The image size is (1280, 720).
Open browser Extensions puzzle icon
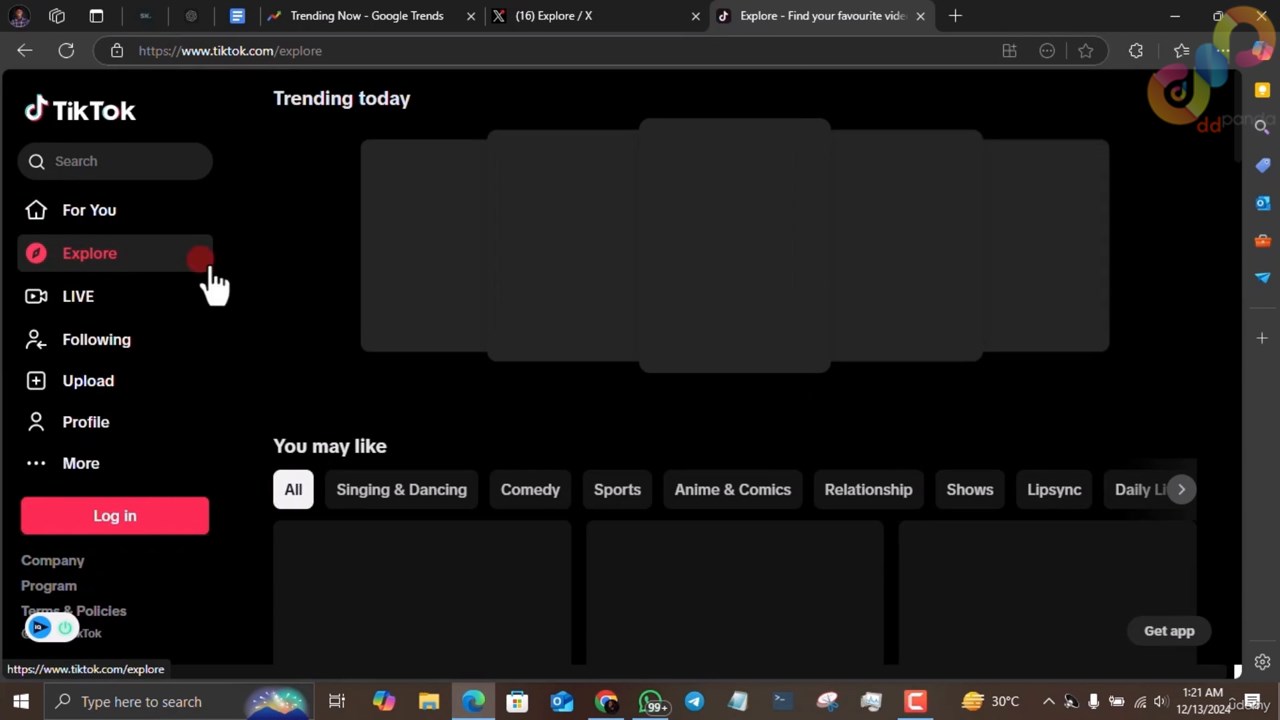click(x=1136, y=51)
